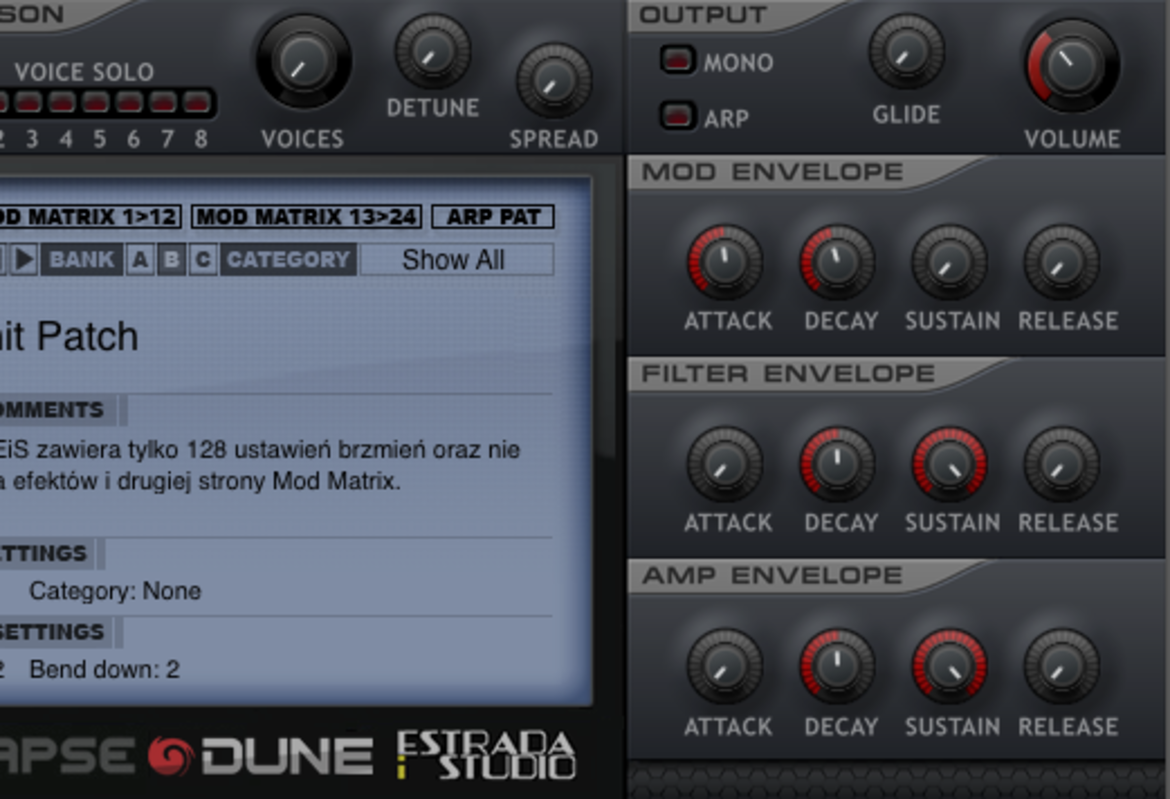Switch to the Arp Pat tab
This screenshot has width=1170, height=799.
(493, 217)
